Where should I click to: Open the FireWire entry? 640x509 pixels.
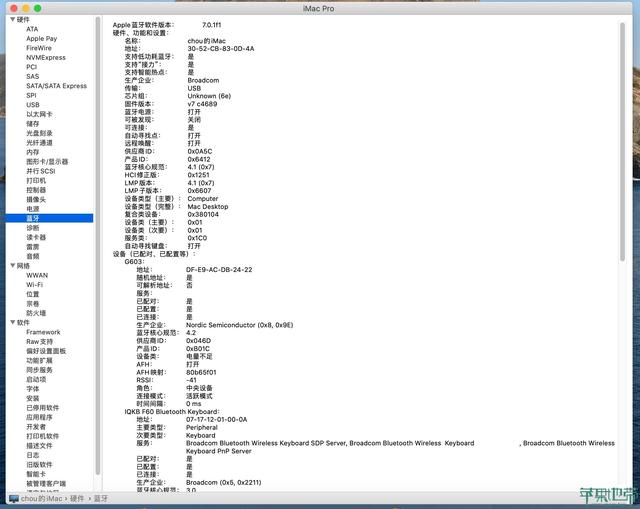[39, 48]
